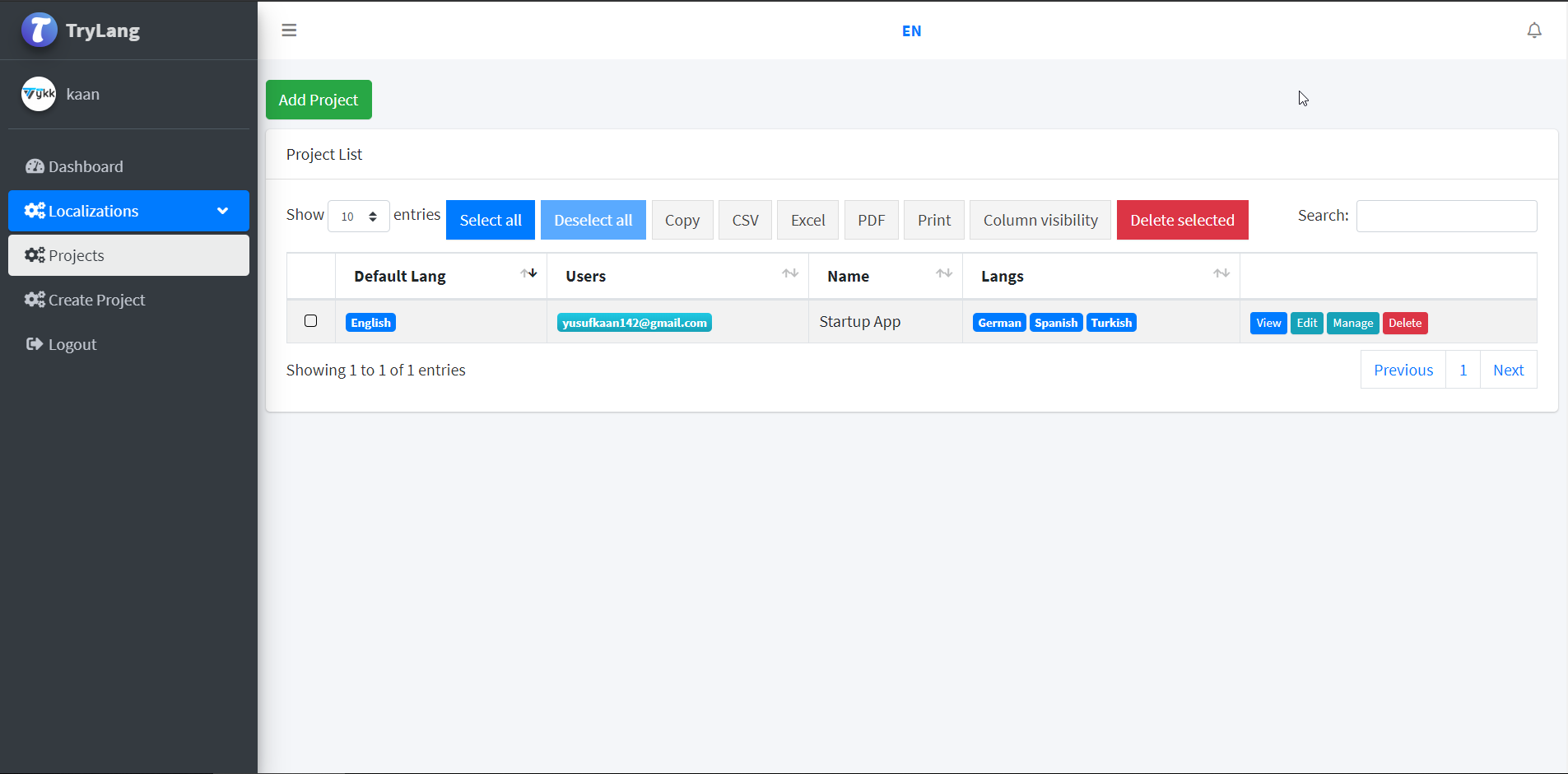Image resolution: width=1568 pixels, height=774 pixels.
Task: Open kaan's profile avatar
Action: pos(39,94)
